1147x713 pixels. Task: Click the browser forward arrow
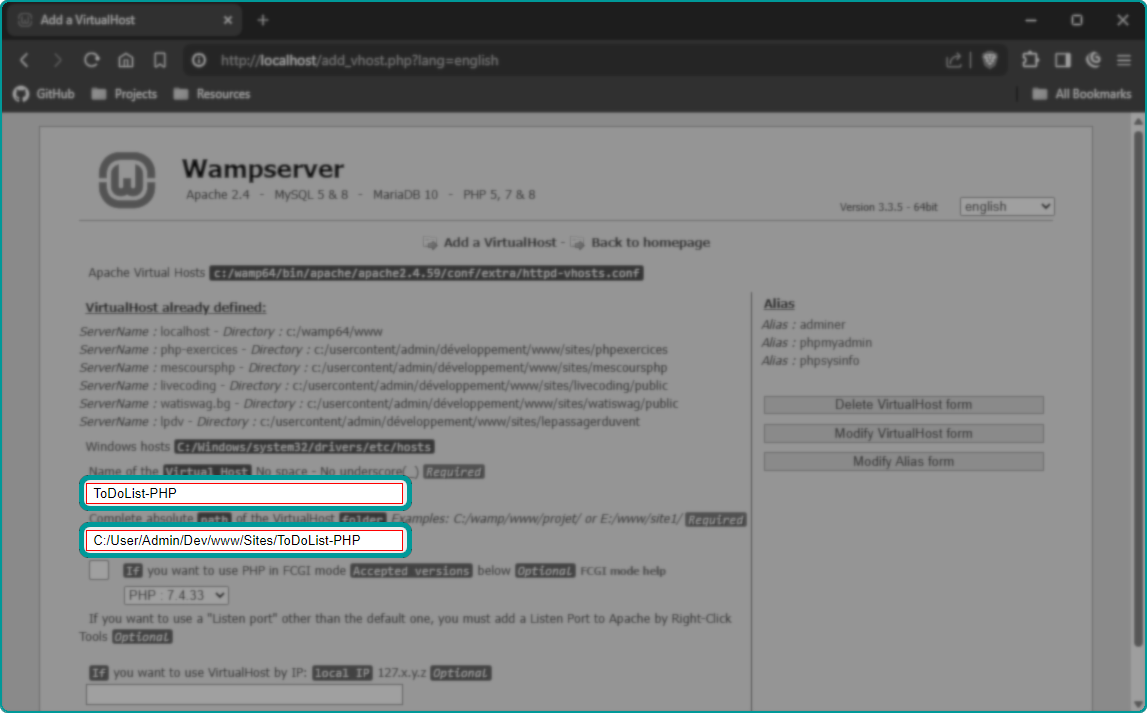(x=58, y=60)
